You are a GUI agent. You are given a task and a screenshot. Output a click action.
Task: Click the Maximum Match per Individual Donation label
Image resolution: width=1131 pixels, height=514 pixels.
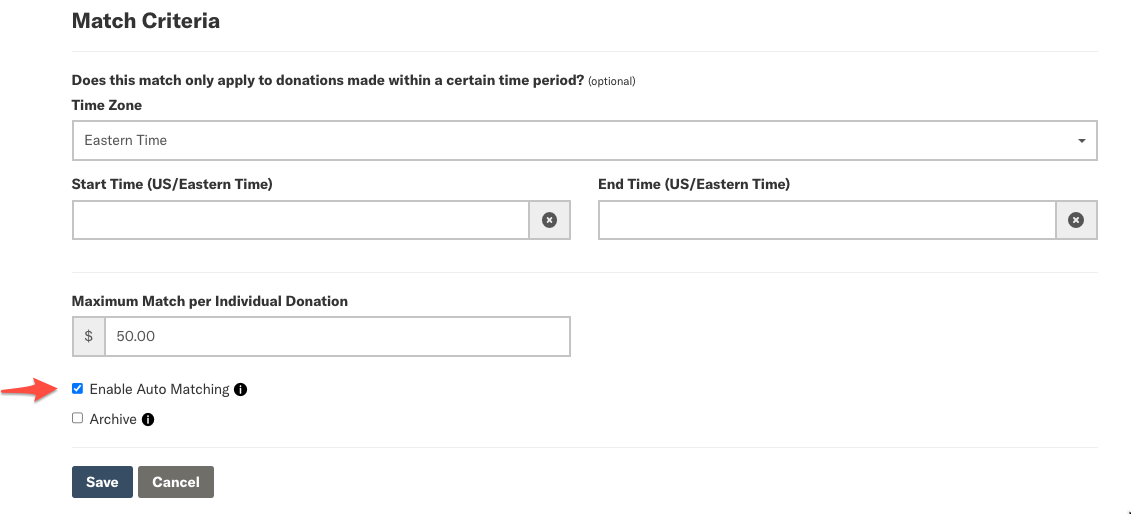pos(210,301)
